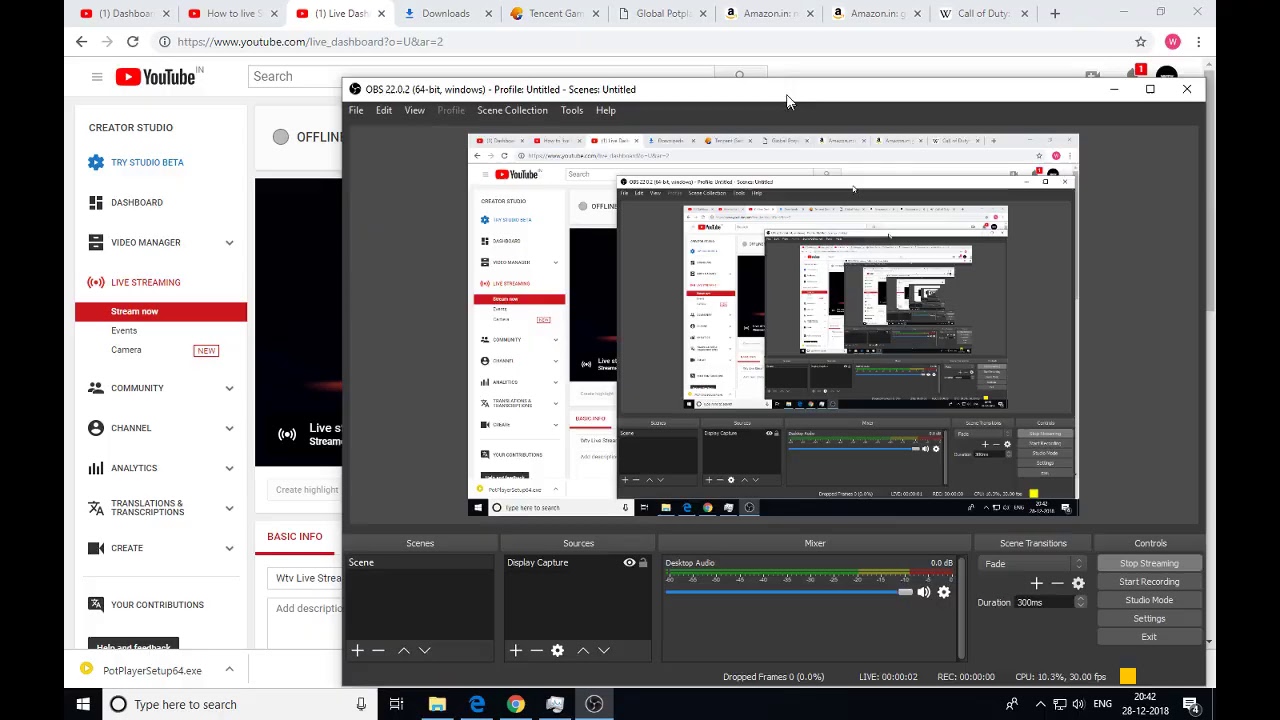Open PotPlayerSetup64.exe download options chevron

point(229,670)
